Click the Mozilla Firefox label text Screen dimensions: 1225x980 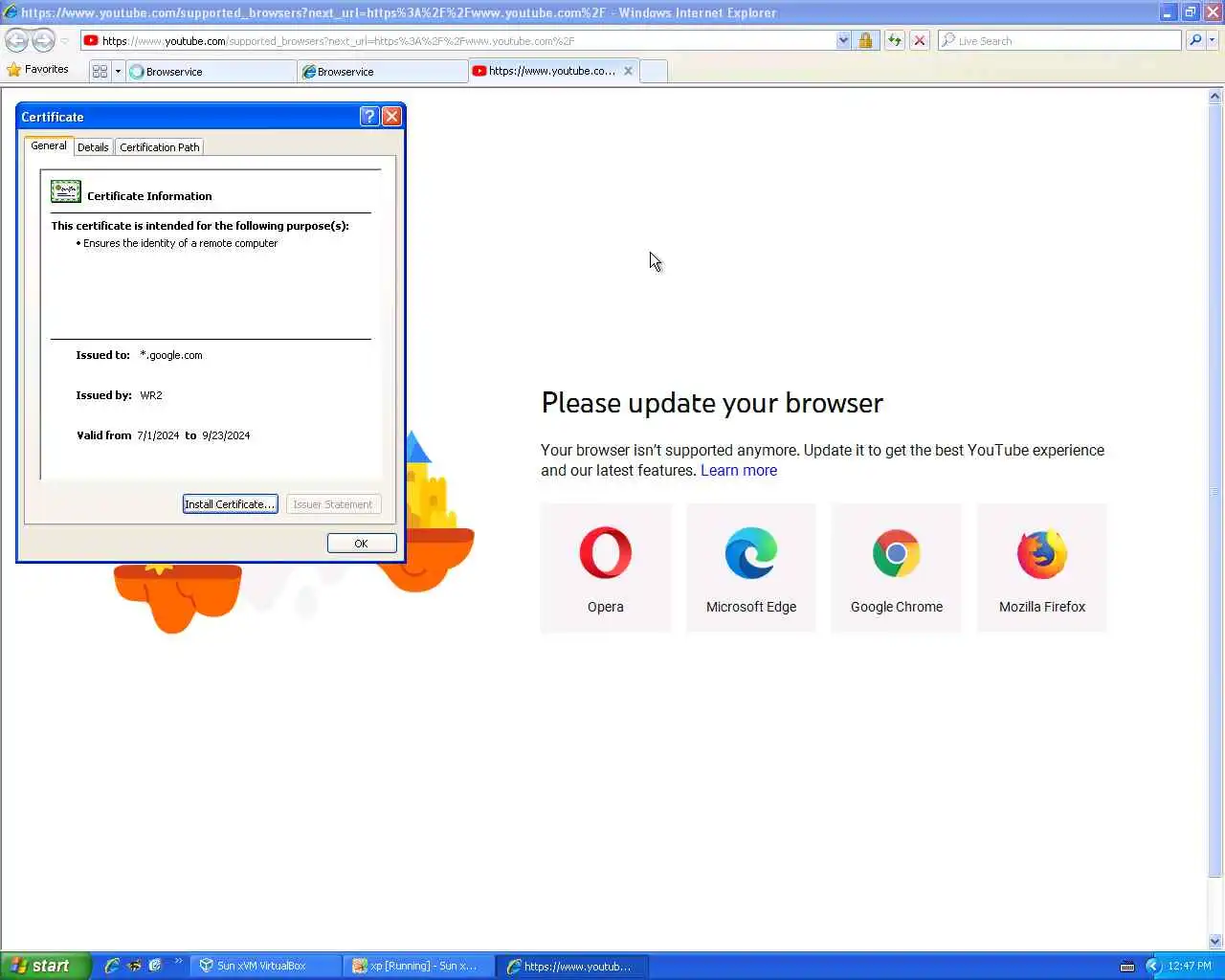(x=1042, y=607)
